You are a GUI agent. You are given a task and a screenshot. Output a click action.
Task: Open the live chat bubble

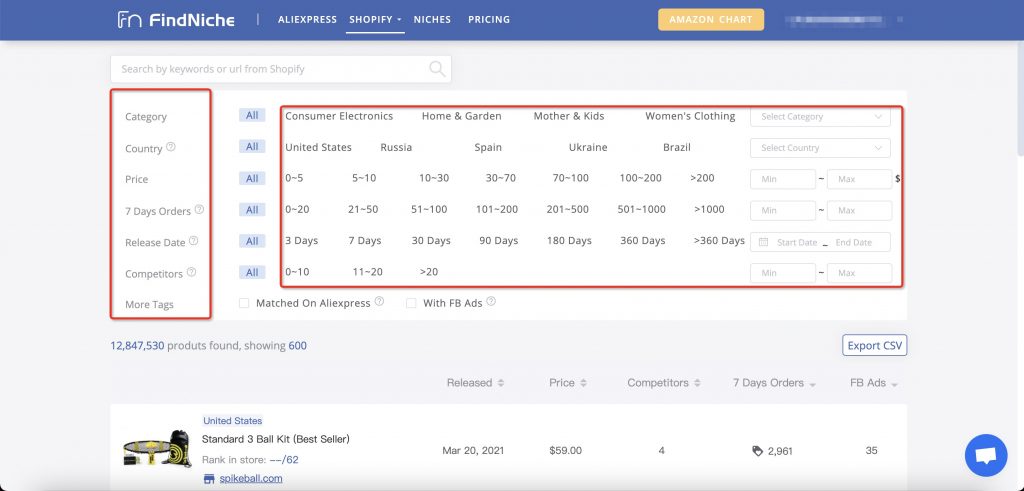pyautogui.click(x=985, y=455)
